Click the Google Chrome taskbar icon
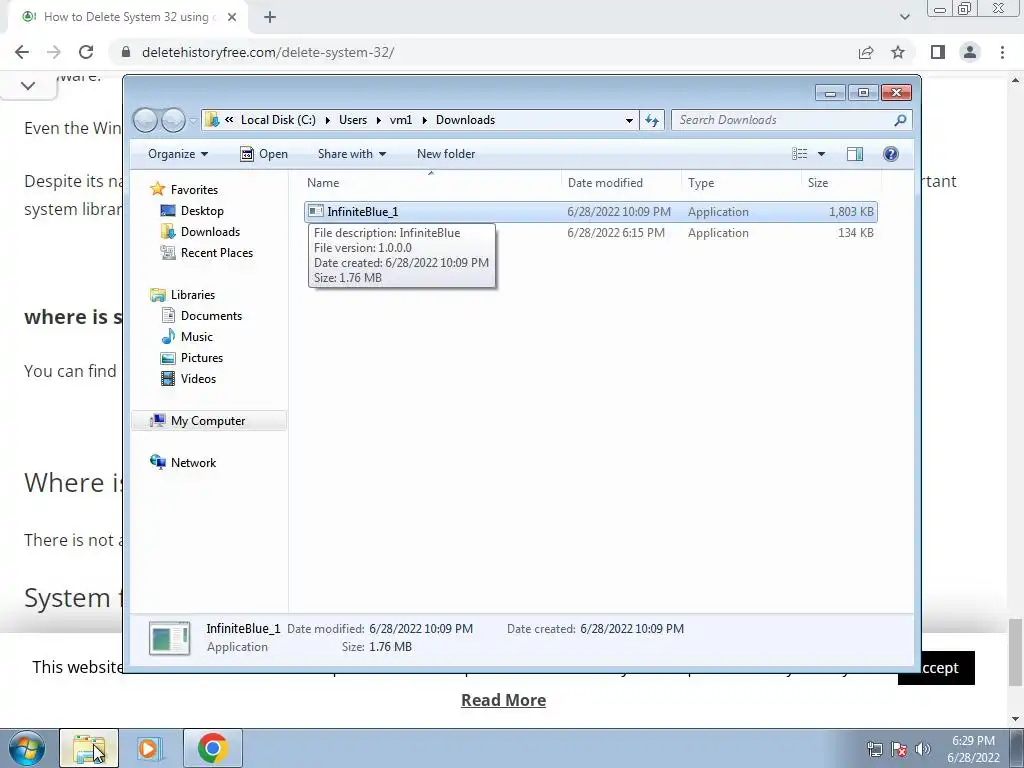 [x=212, y=748]
